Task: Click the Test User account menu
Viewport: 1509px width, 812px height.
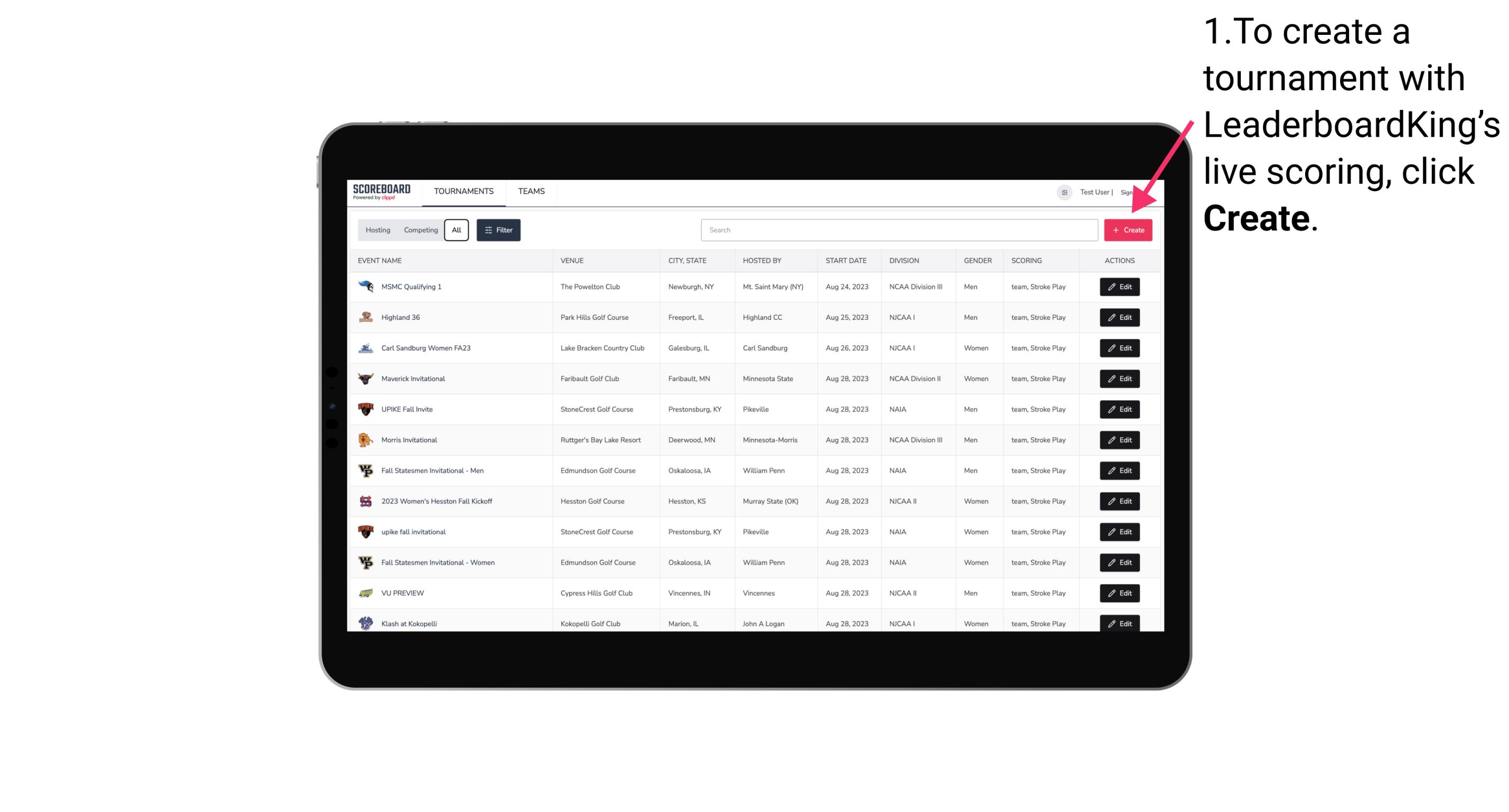Action: 1094,191
